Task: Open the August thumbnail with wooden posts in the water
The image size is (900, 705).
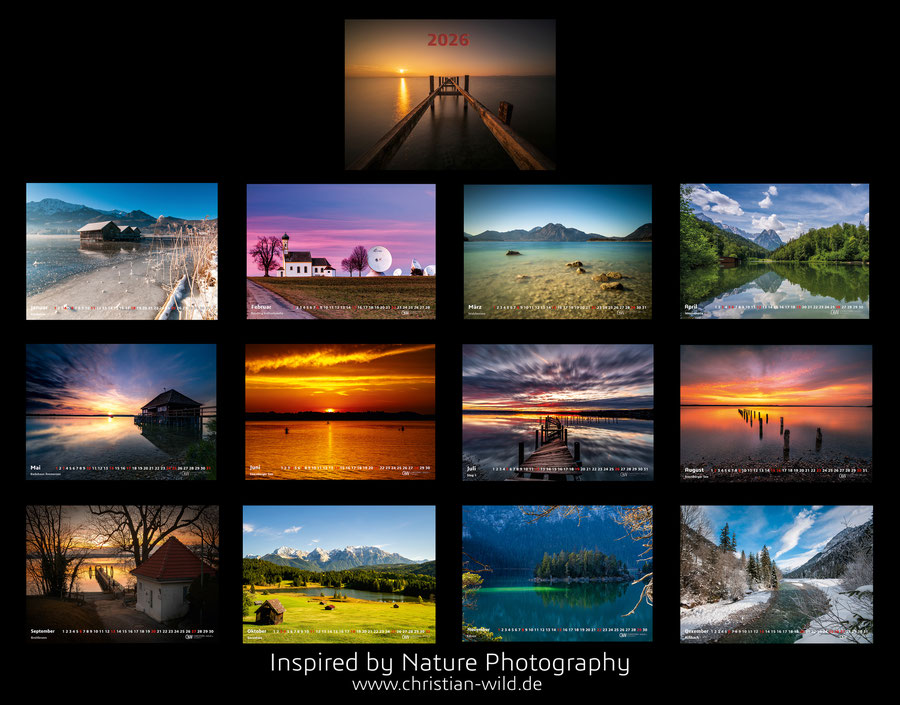Action: tap(776, 413)
